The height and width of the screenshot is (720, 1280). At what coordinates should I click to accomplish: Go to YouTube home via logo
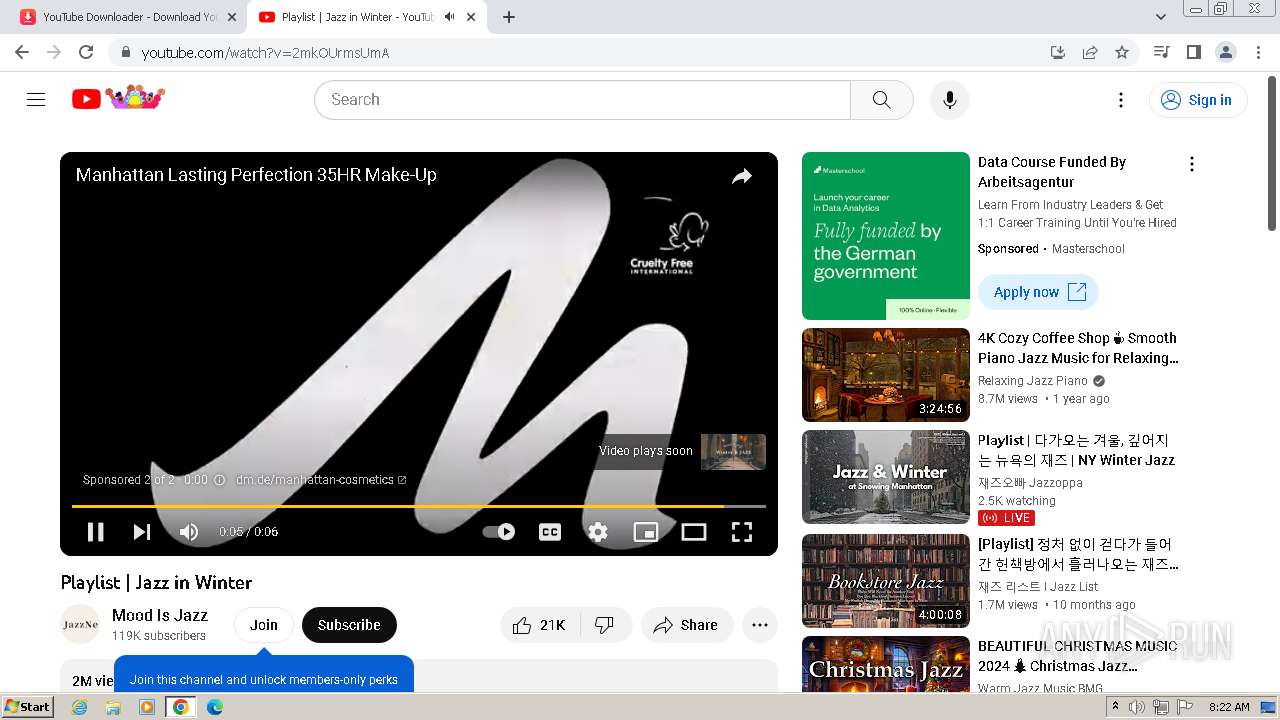(118, 99)
